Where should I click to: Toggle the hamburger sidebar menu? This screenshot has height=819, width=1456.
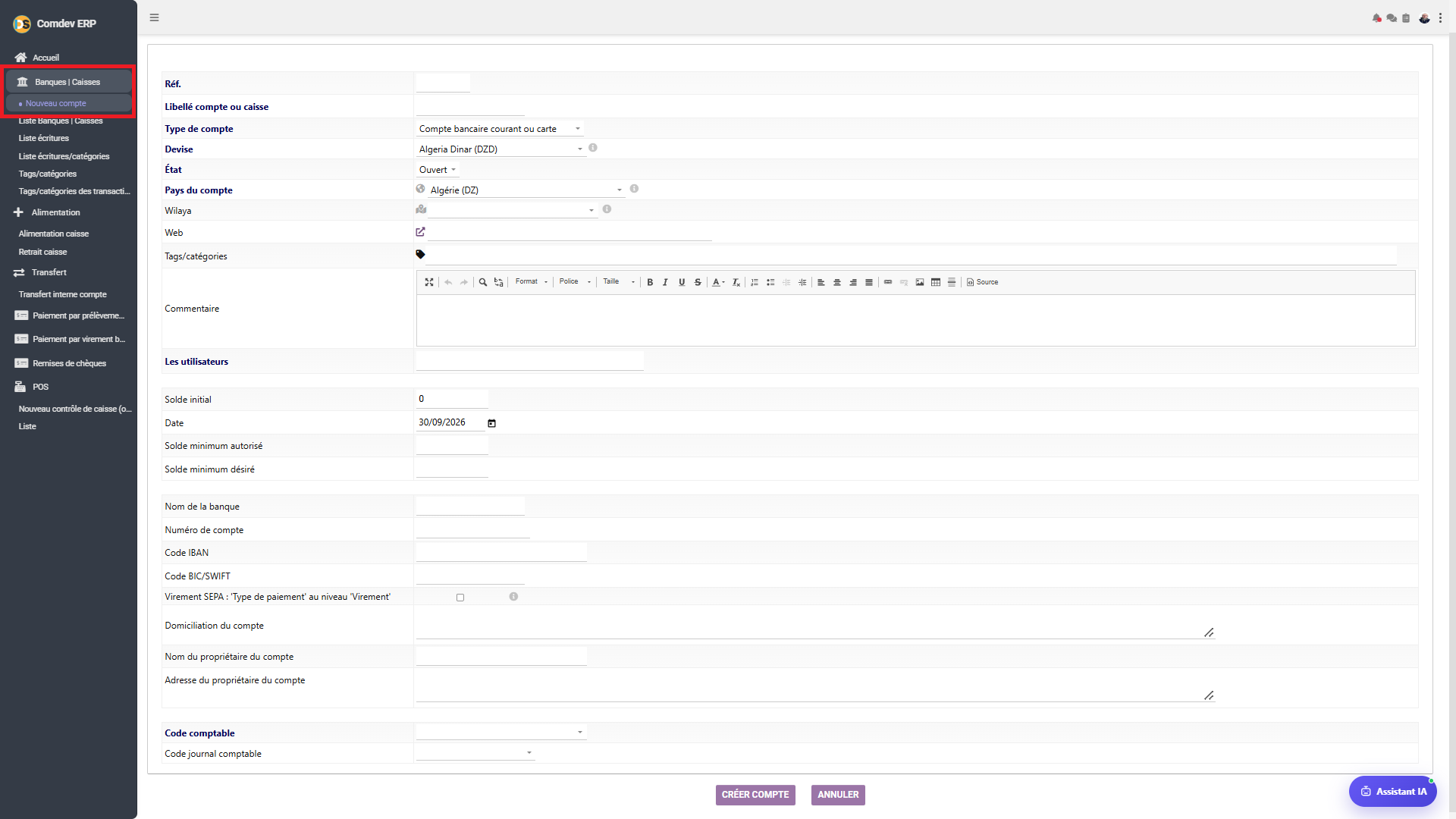click(x=154, y=17)
